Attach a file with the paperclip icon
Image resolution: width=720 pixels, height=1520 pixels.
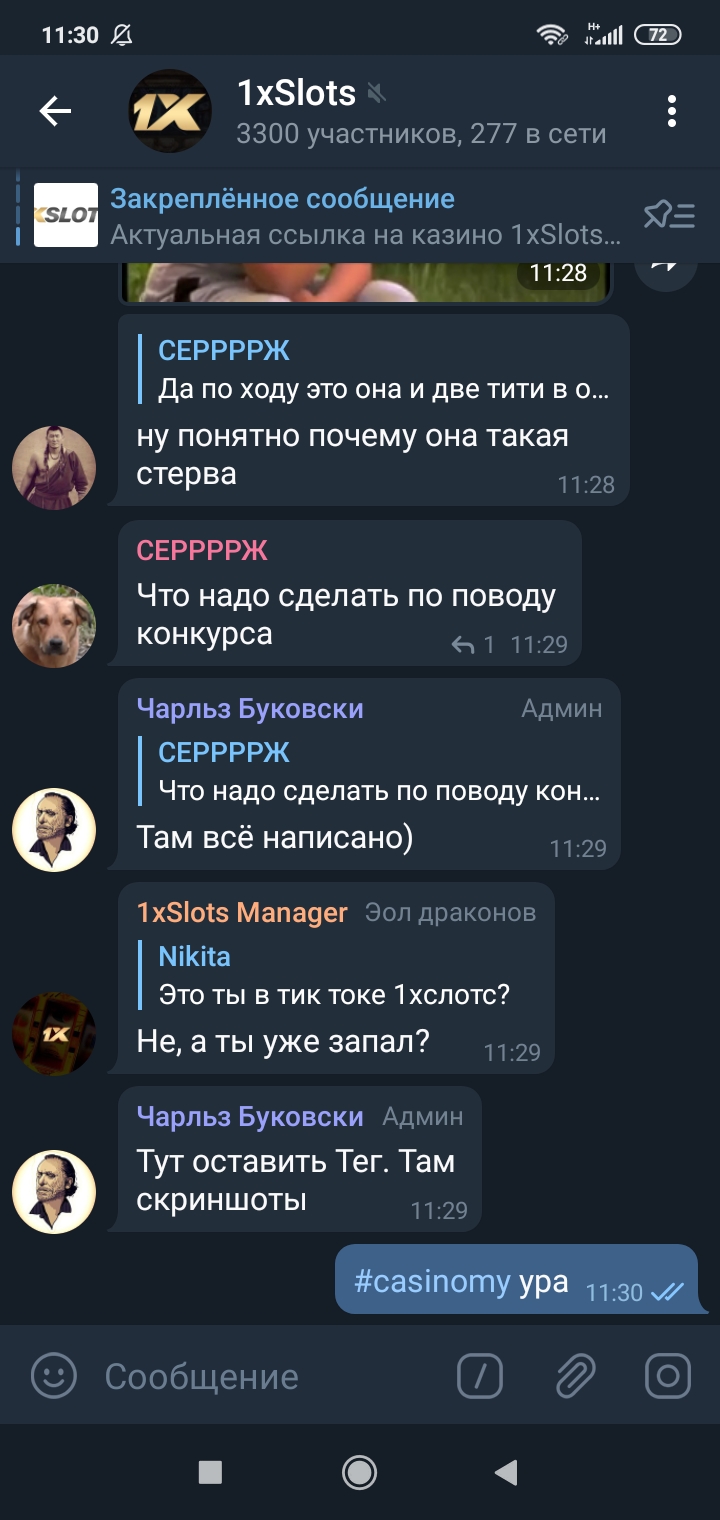tap(575, 1376)
